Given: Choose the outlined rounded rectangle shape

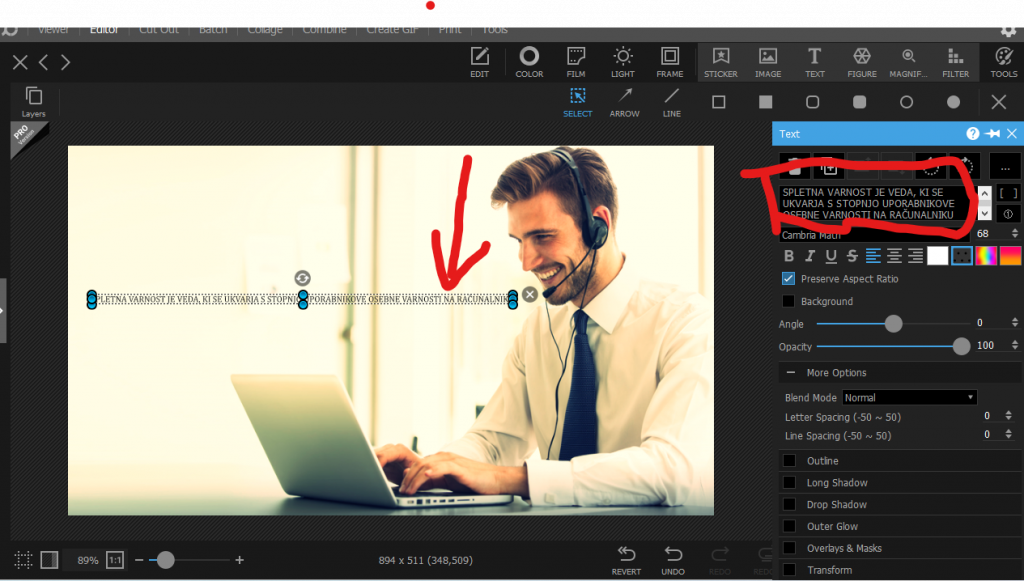Looking at the screenshot, I should 812,102.
